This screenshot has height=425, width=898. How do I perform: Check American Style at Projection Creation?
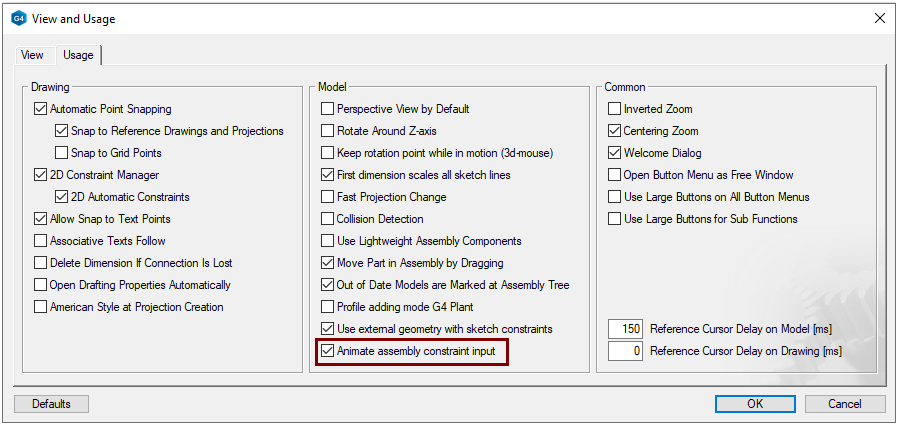tap(41, 307)
